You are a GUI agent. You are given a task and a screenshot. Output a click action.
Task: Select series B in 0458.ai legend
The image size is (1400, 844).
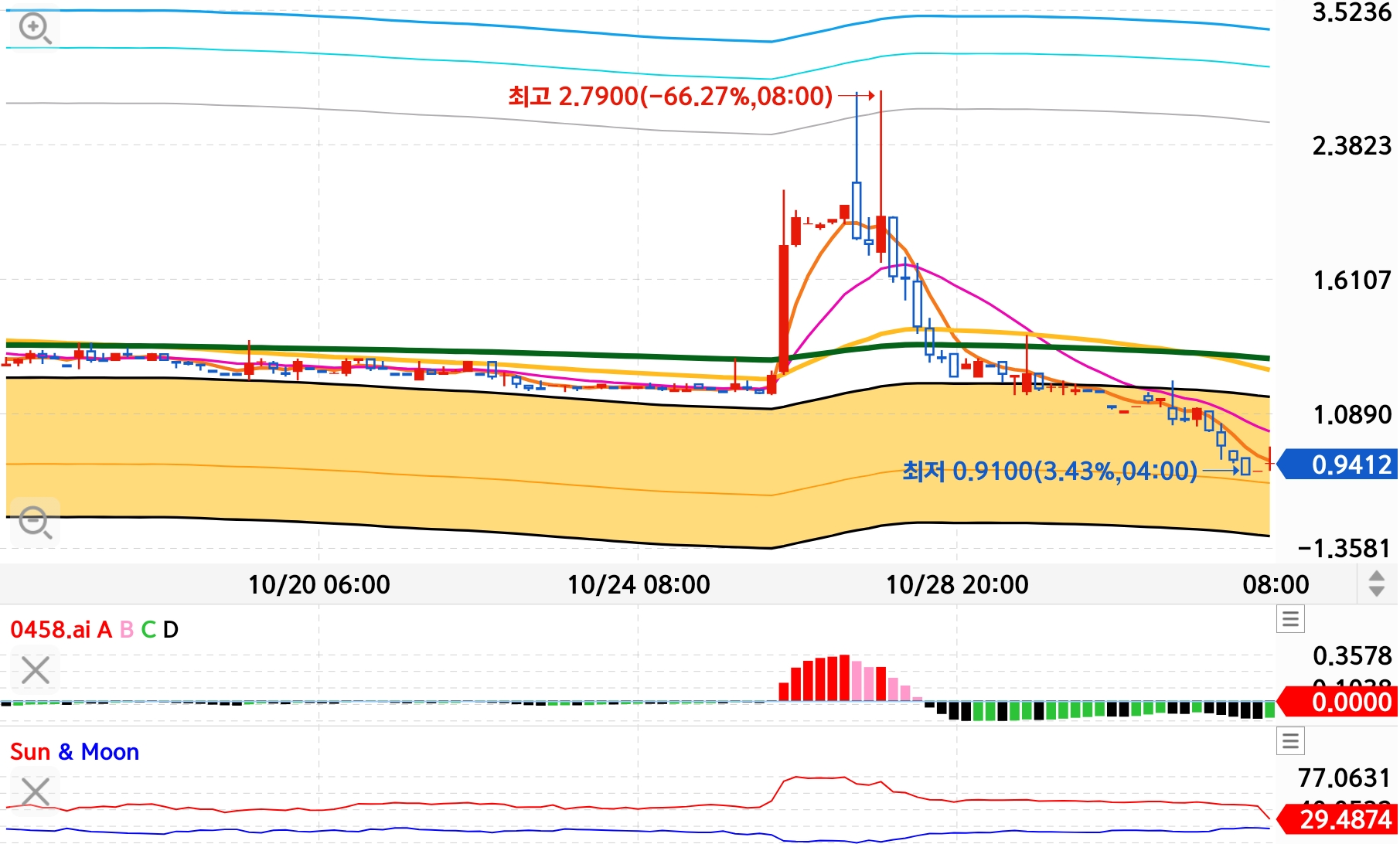(x=127, y=630)
